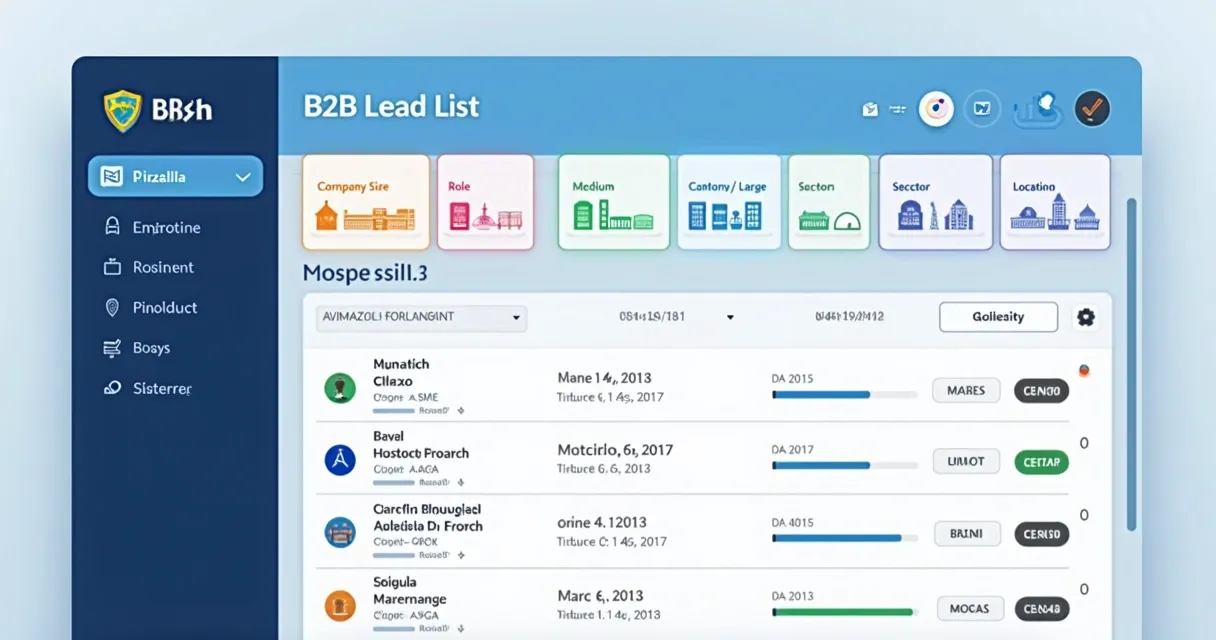
Task: Open Emirotine in the sidebar
Action: click(x=166, y=227)
